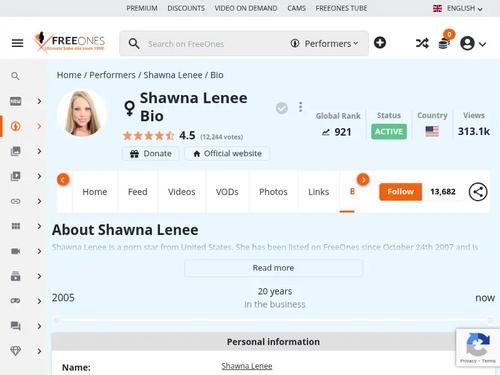Click the sidebar links chain icon
This screenshot has width=500, height=375.
pyautogui.click(x=15, y=201)
